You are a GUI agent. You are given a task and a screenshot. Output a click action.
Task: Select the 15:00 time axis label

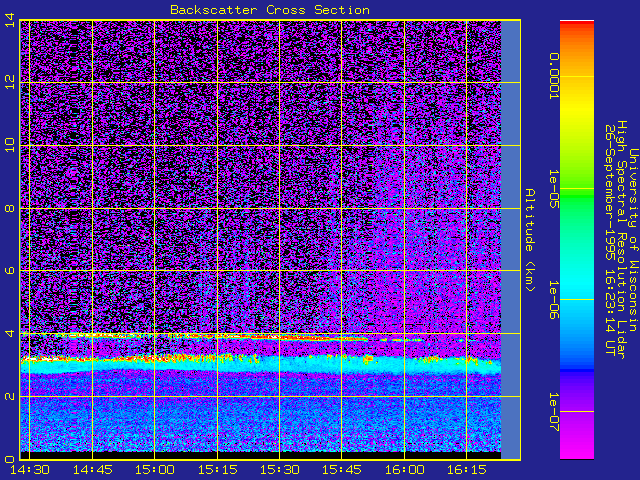click(x=155, y=470)
